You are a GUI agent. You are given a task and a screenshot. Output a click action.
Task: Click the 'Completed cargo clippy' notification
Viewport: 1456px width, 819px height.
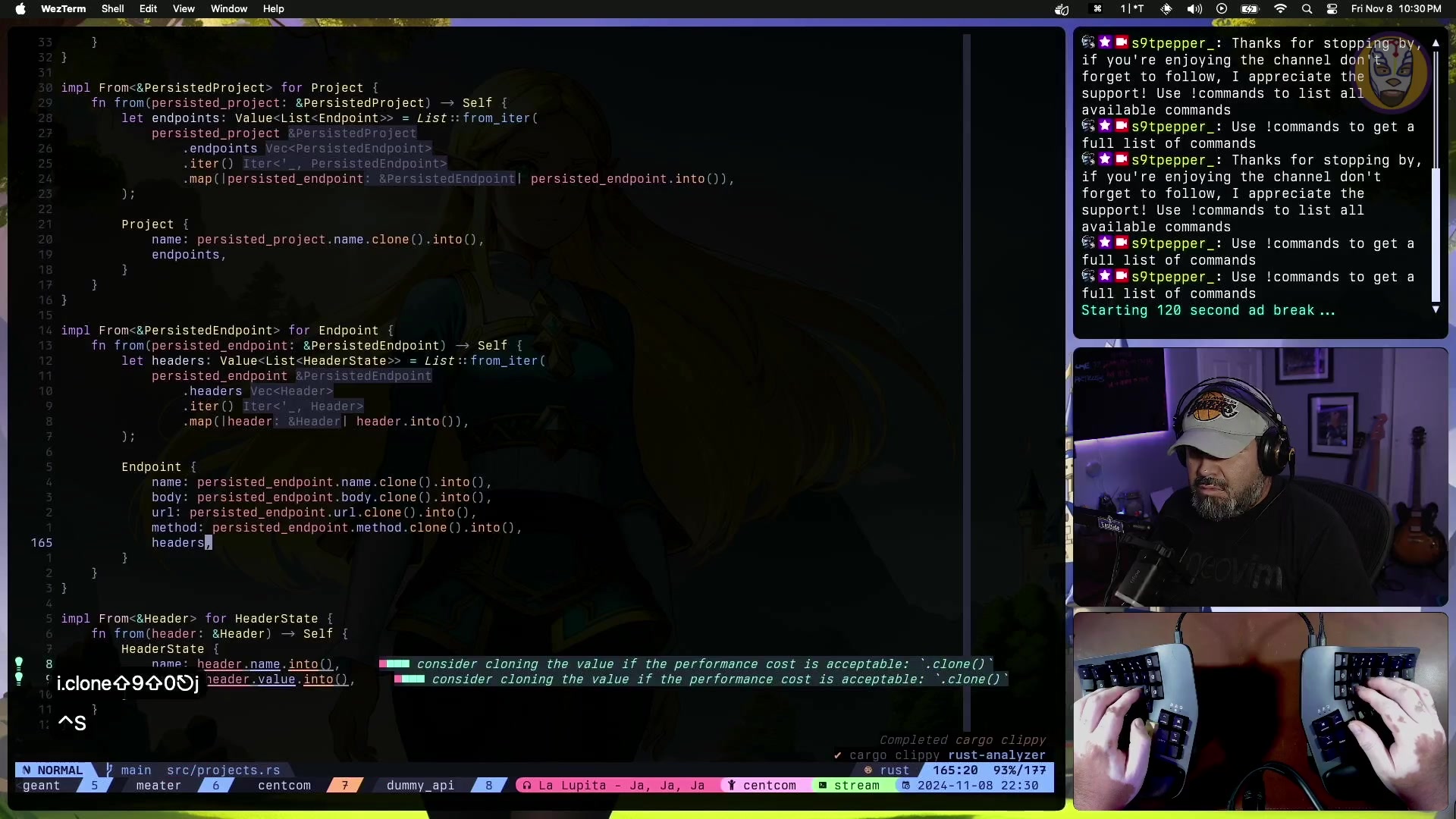(x=962, y=740)
